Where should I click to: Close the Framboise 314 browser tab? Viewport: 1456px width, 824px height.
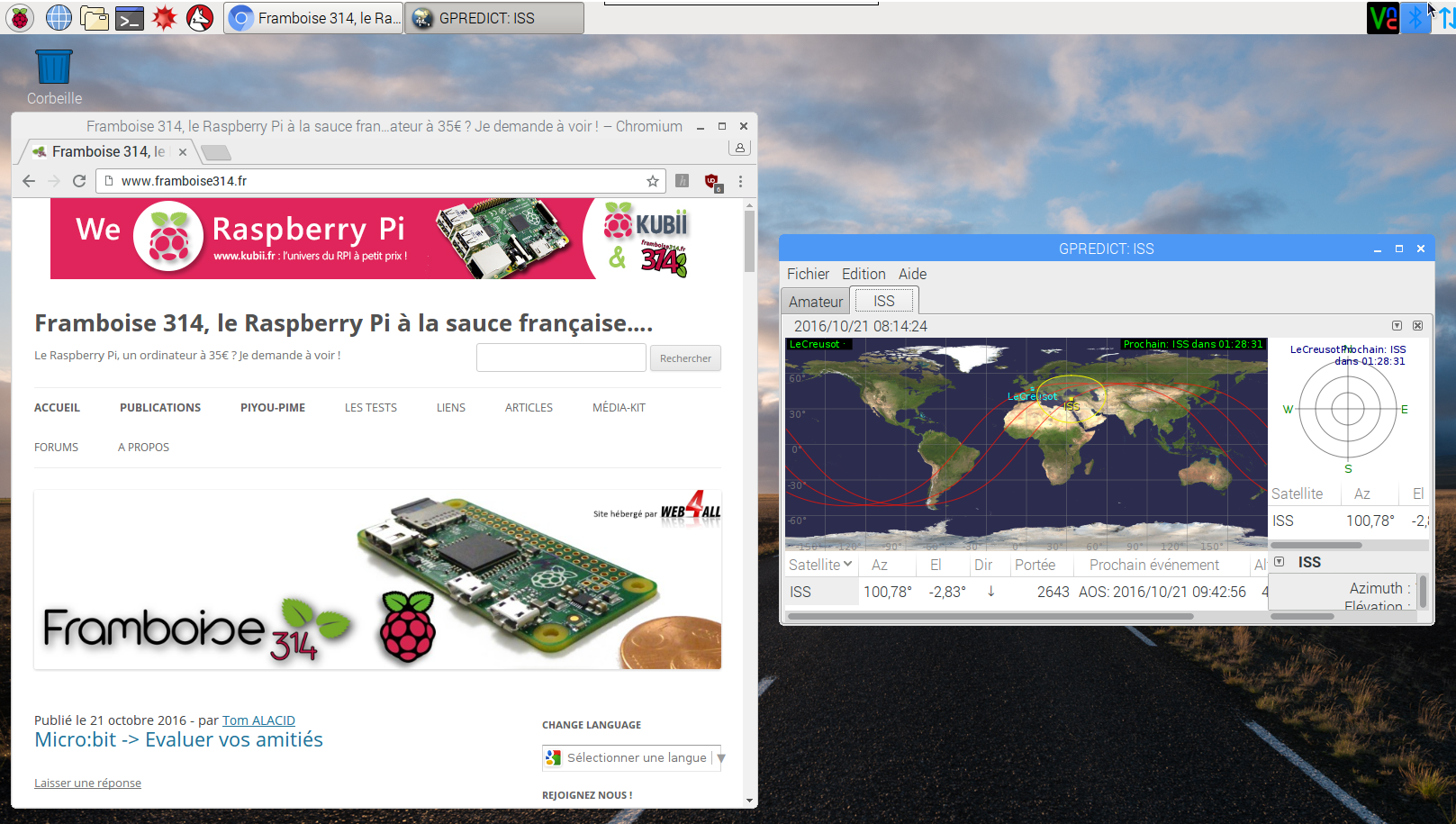click(x=183, y=152)
